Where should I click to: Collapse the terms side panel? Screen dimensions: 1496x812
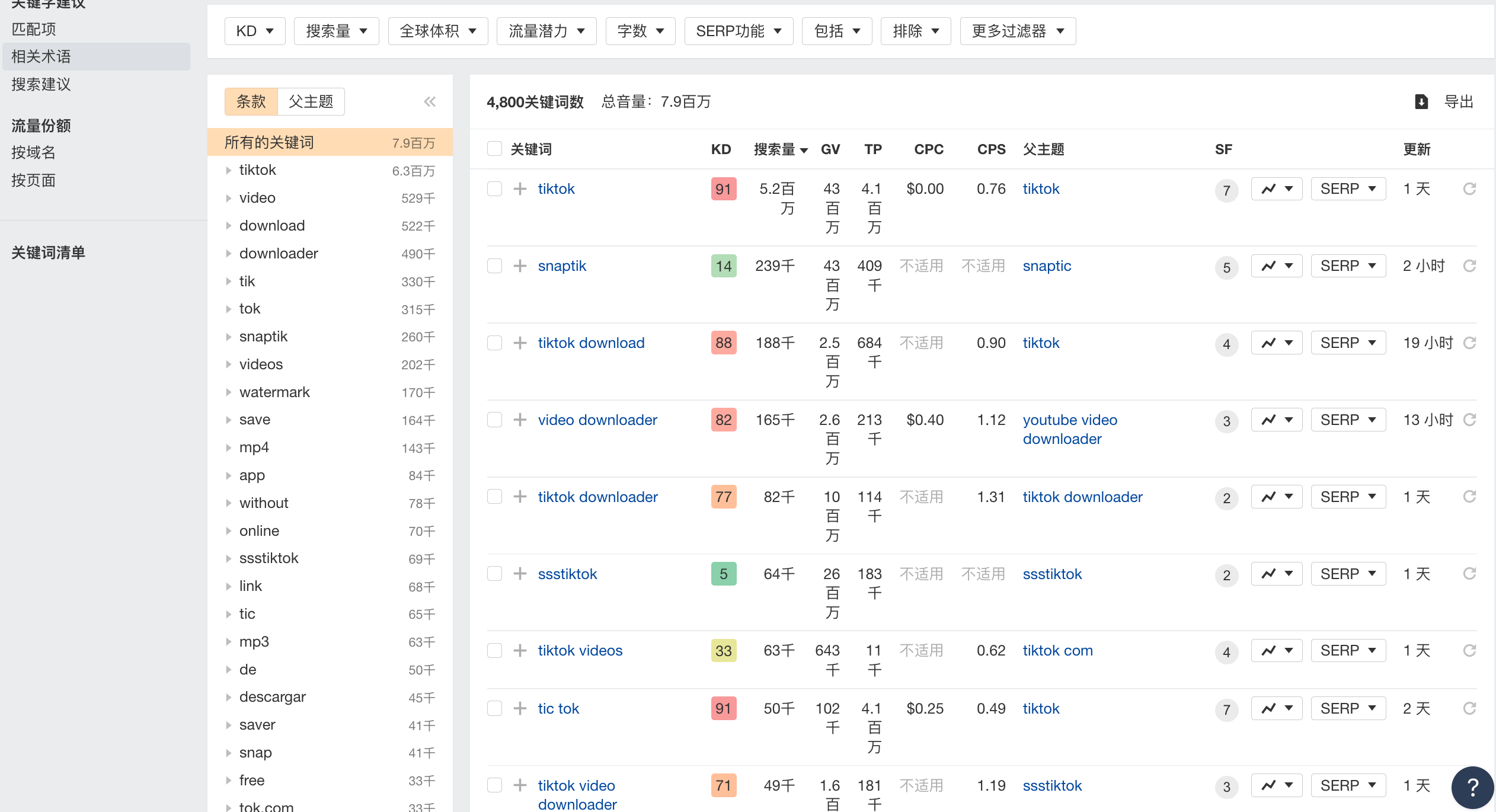(x=430, y=102)
